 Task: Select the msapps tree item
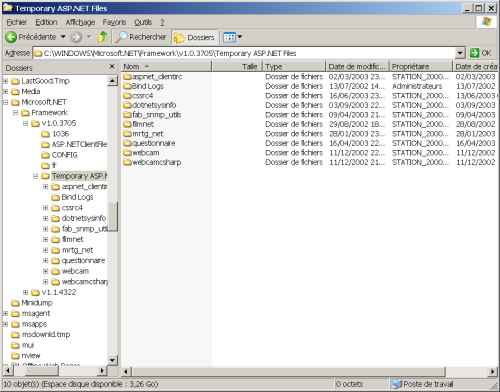coord(34,324)
